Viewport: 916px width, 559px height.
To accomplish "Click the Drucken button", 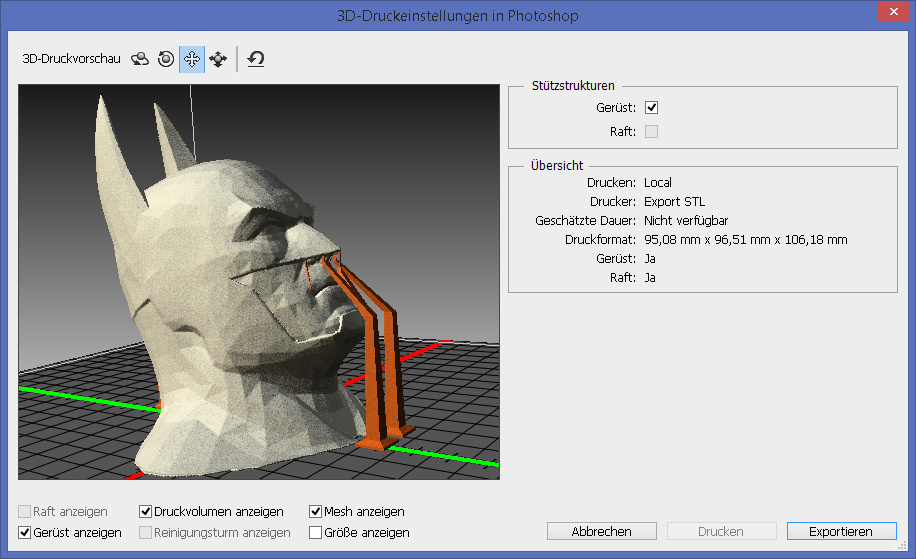I will click(x=722, y=532).
